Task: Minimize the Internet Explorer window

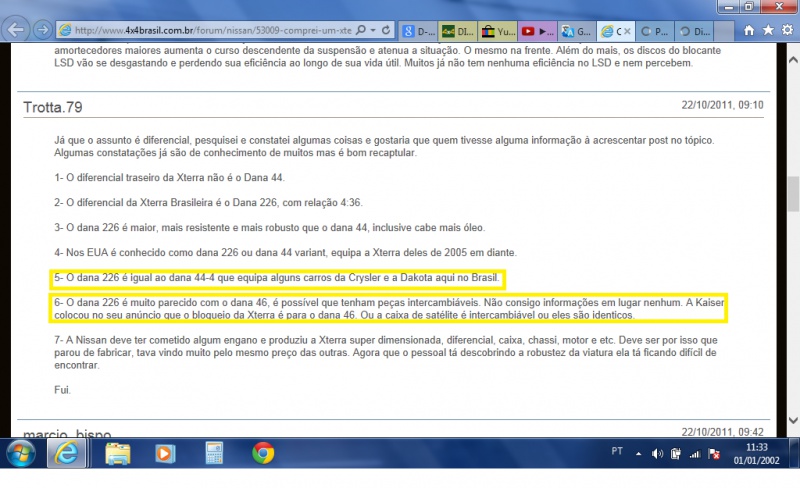Action: [x=729, y=7]
